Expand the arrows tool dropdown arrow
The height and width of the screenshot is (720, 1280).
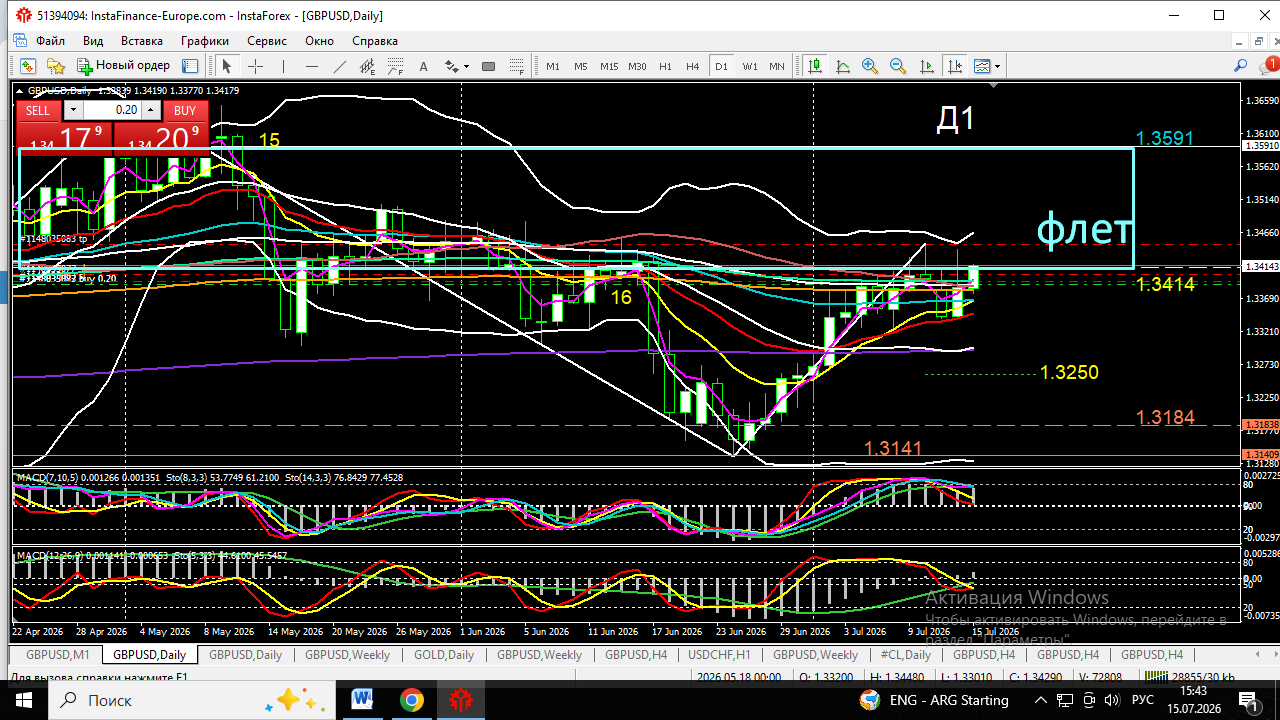click(x=465, y=66)
